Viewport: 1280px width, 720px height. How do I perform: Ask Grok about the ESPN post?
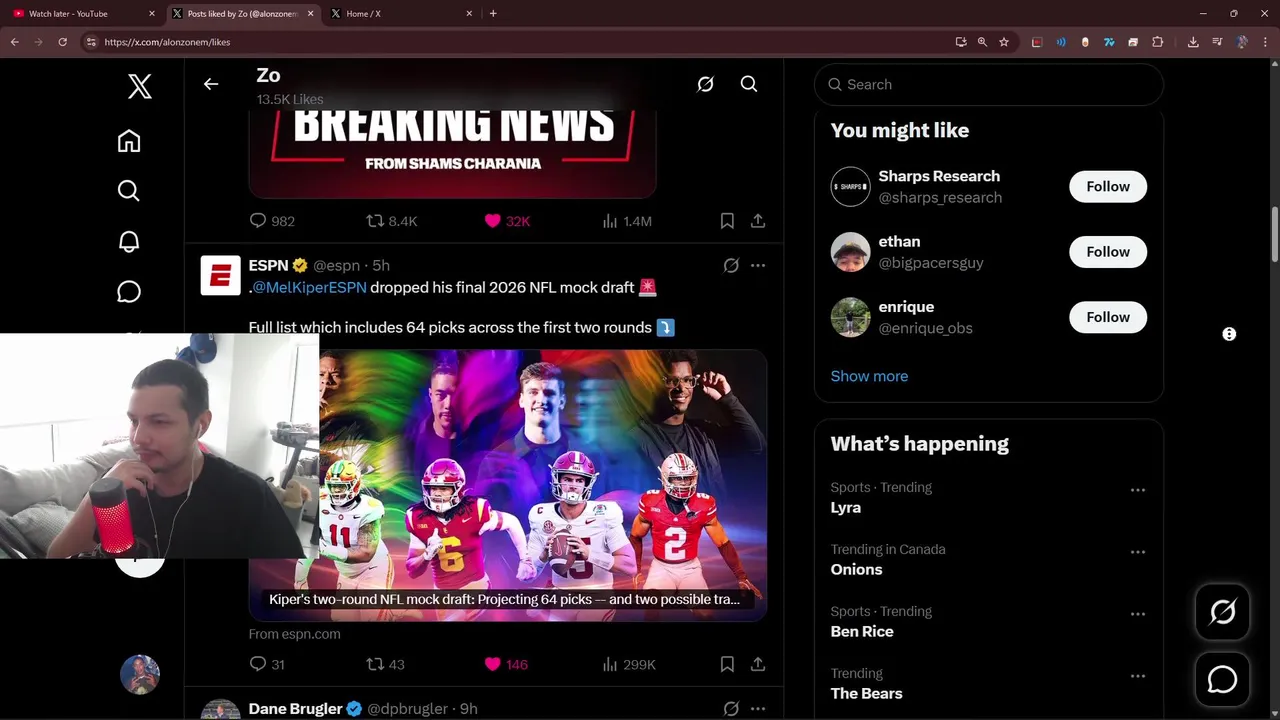[x=731, y=265]
